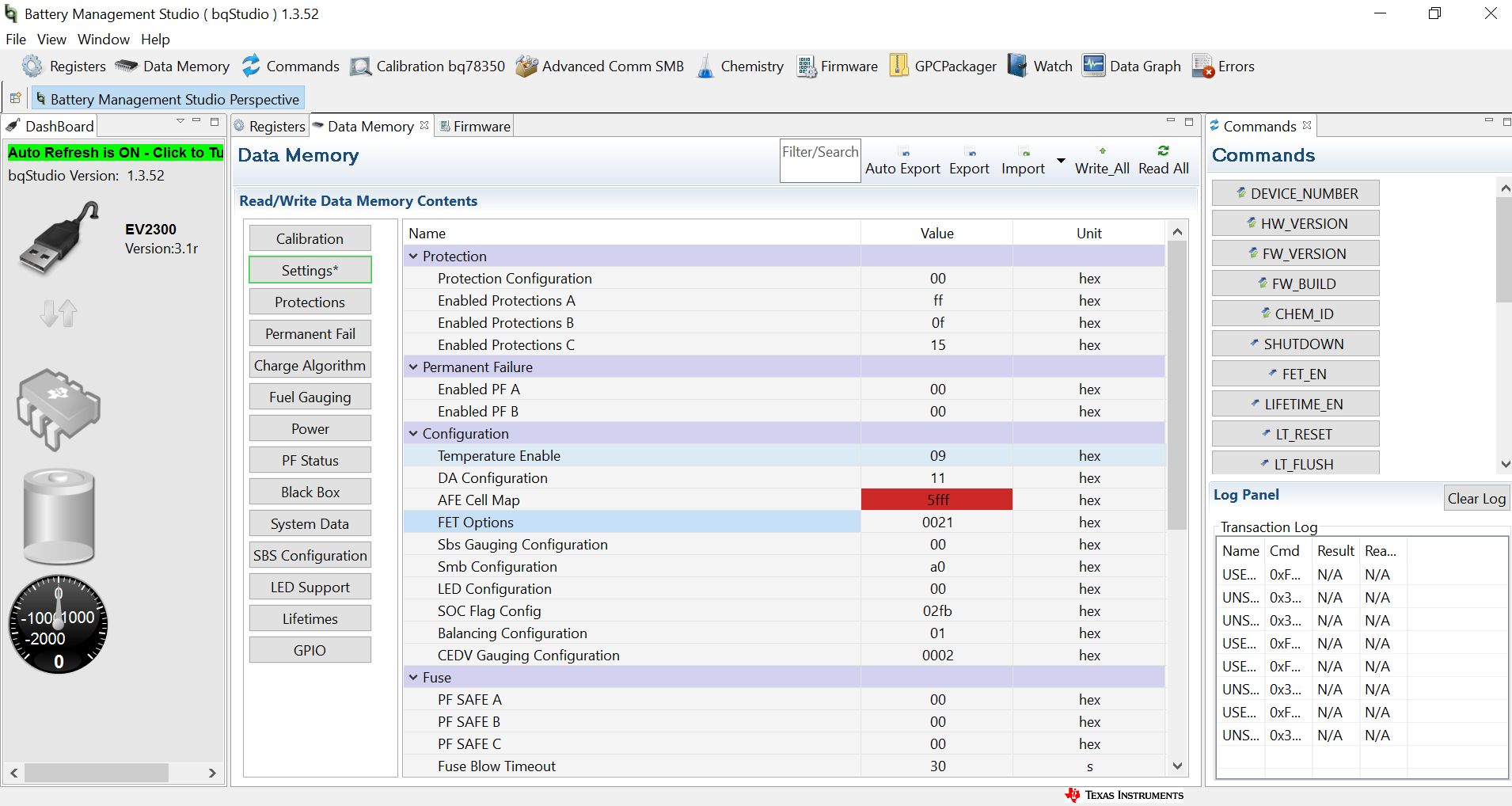This screenshot has height=806, width=1512.
Task: Select the red AFE Cell Map value 5fff
Action: [x=937, y=500]
